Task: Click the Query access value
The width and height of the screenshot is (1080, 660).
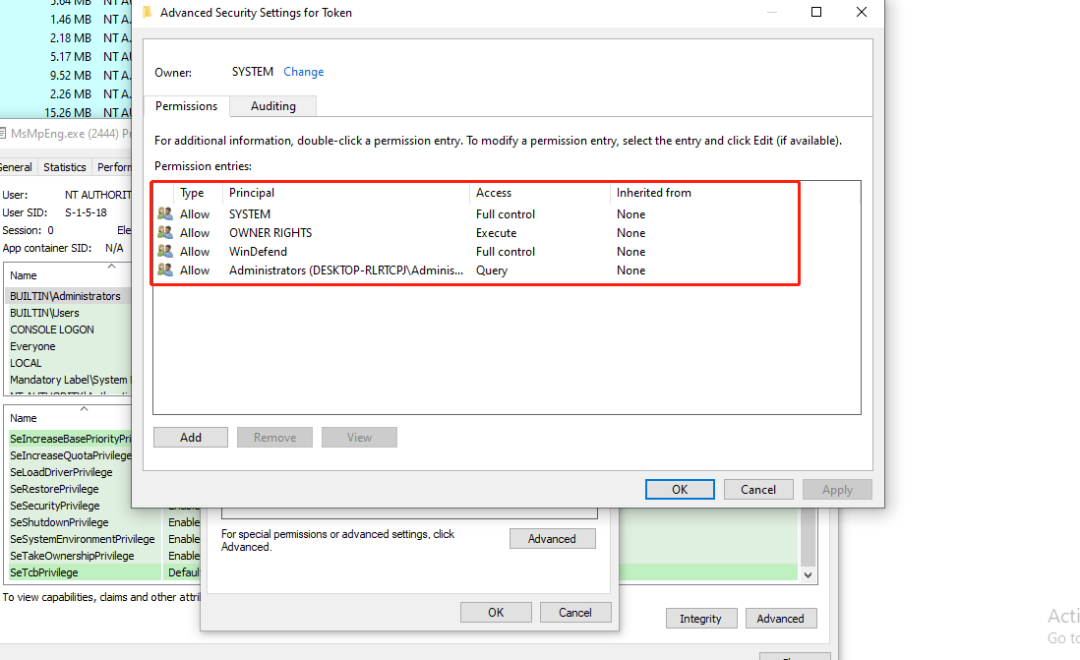Action: [491, 270]
